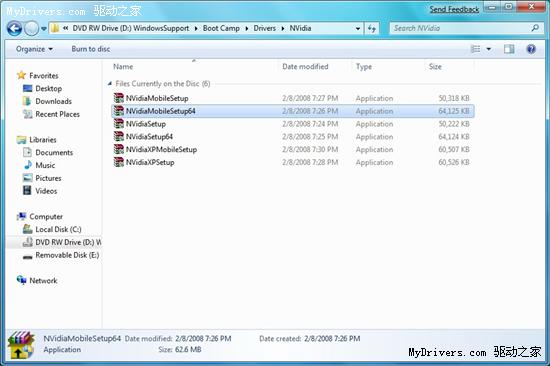
Task: Select the NVidiaMobileSetup64 file icon
Action: [119, 111]
